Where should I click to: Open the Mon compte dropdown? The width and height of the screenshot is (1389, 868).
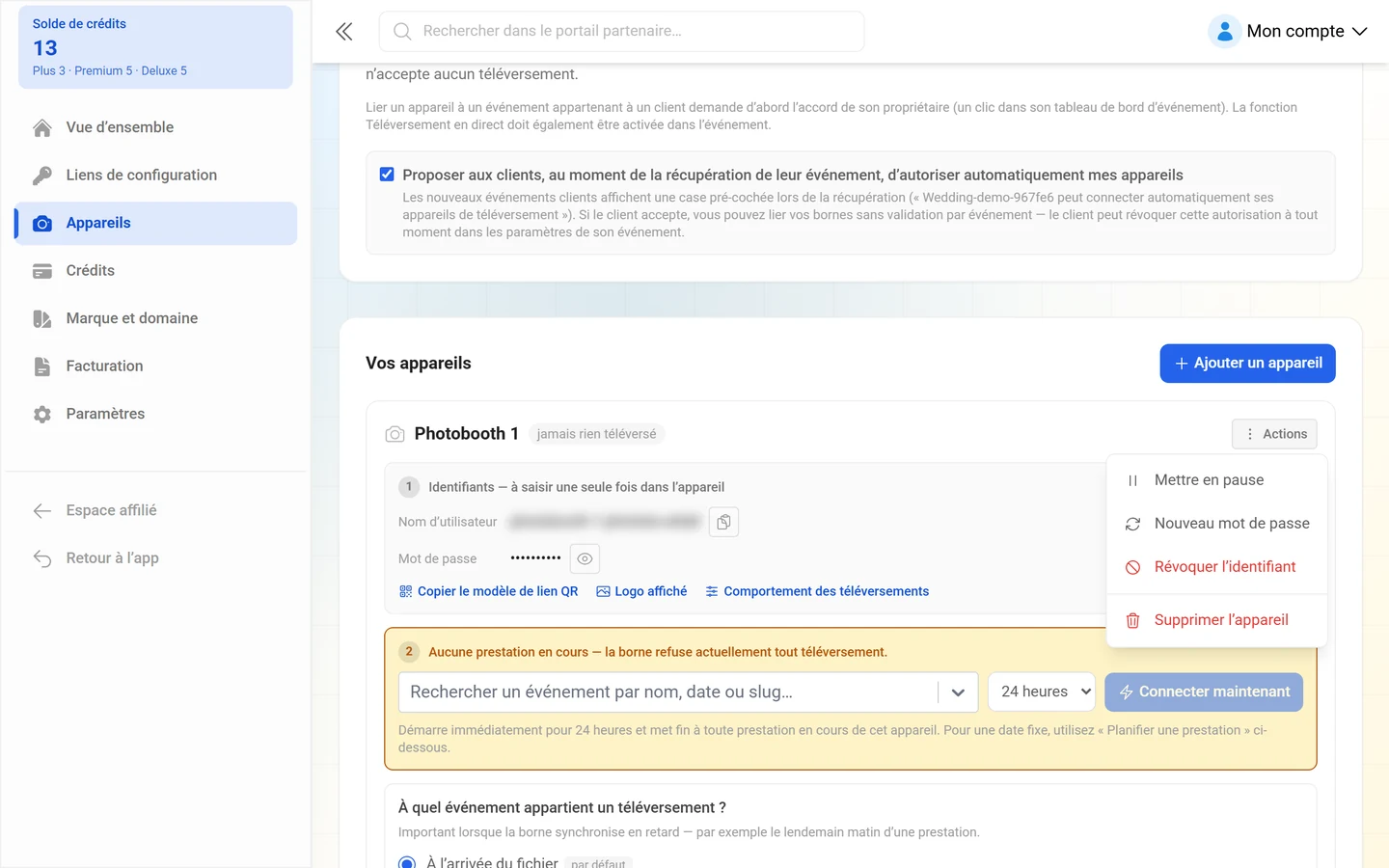[1289, 31]
